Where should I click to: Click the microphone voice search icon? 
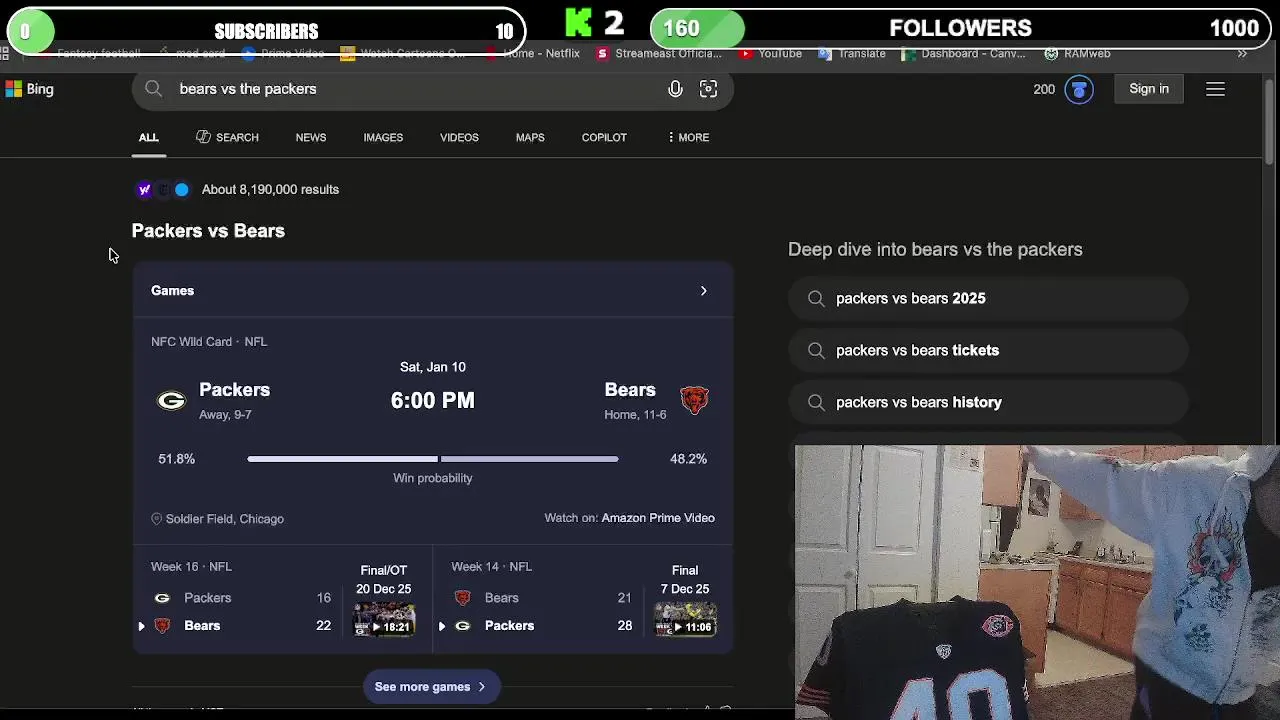click(x=675, y=89)
